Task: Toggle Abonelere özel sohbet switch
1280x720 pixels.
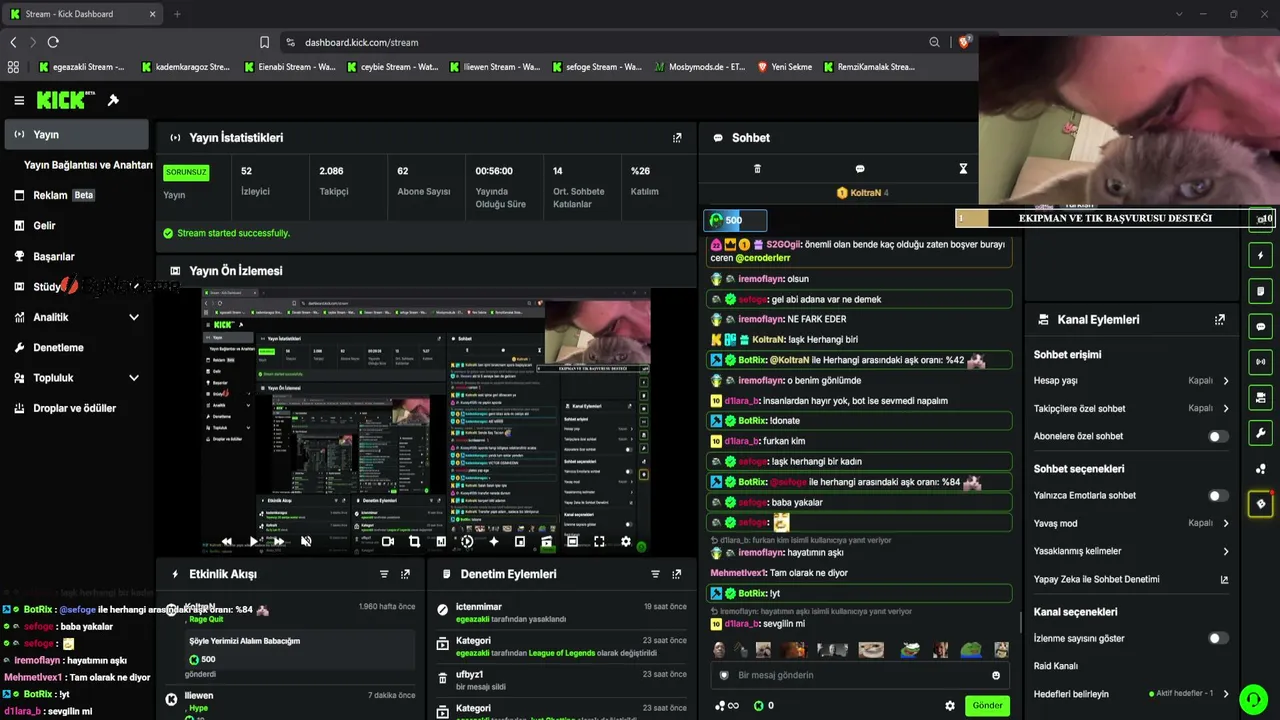Action: pos(1218,436)
